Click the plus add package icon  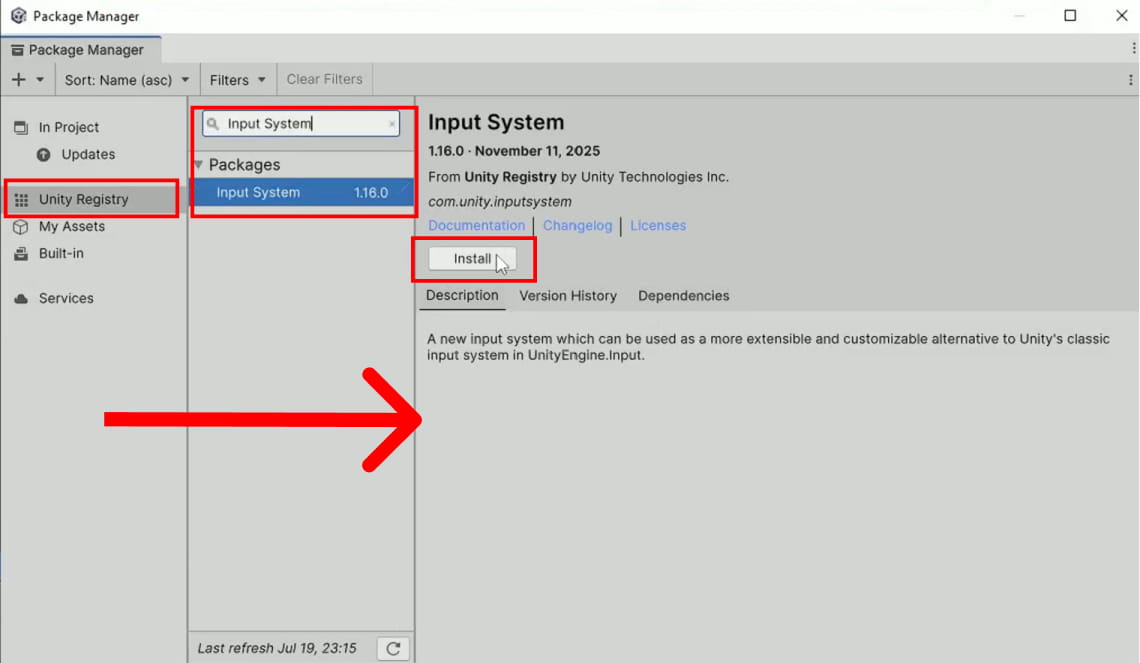(x=19, y=79)
